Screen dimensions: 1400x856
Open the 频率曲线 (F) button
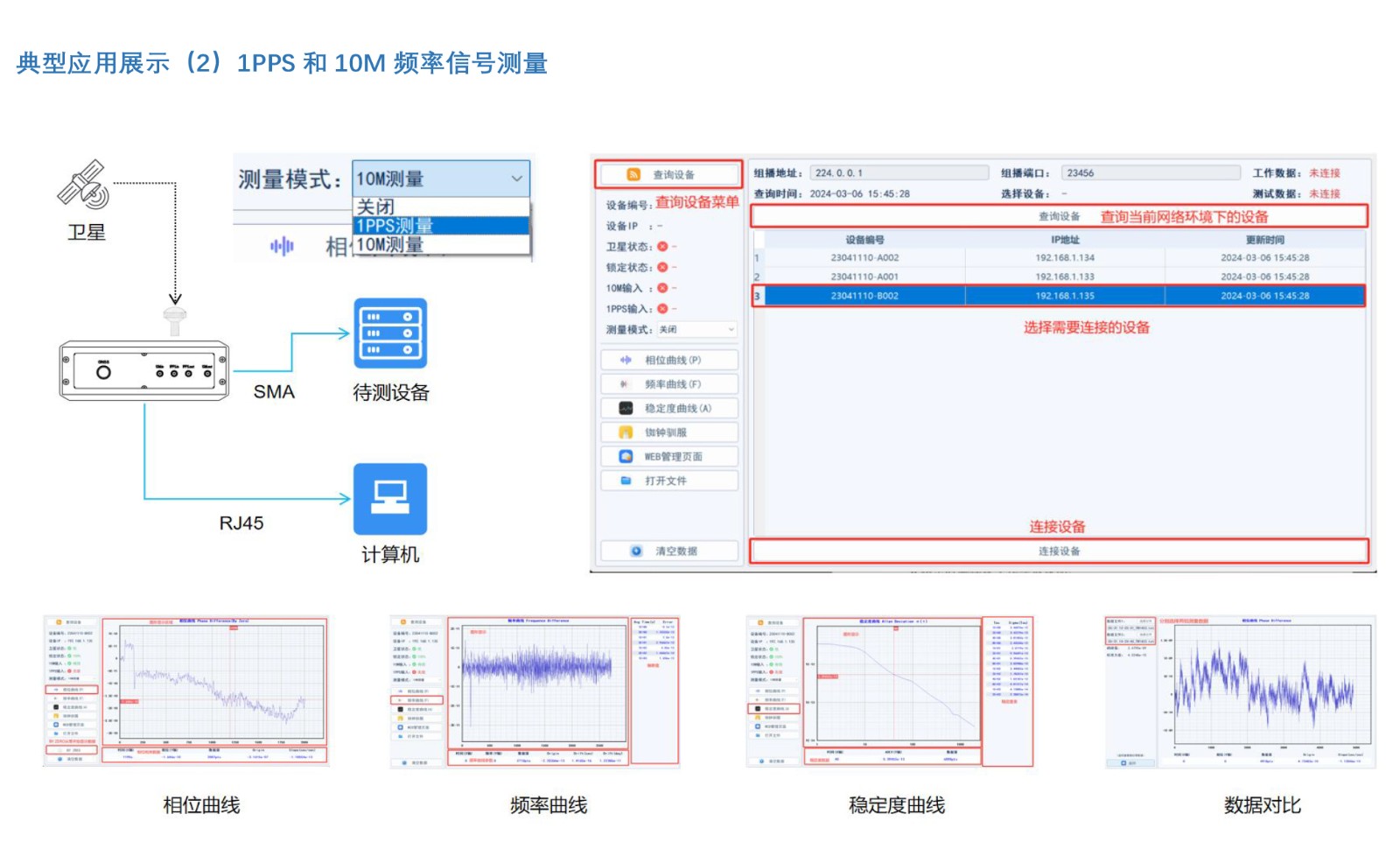(x=669, y=384)
